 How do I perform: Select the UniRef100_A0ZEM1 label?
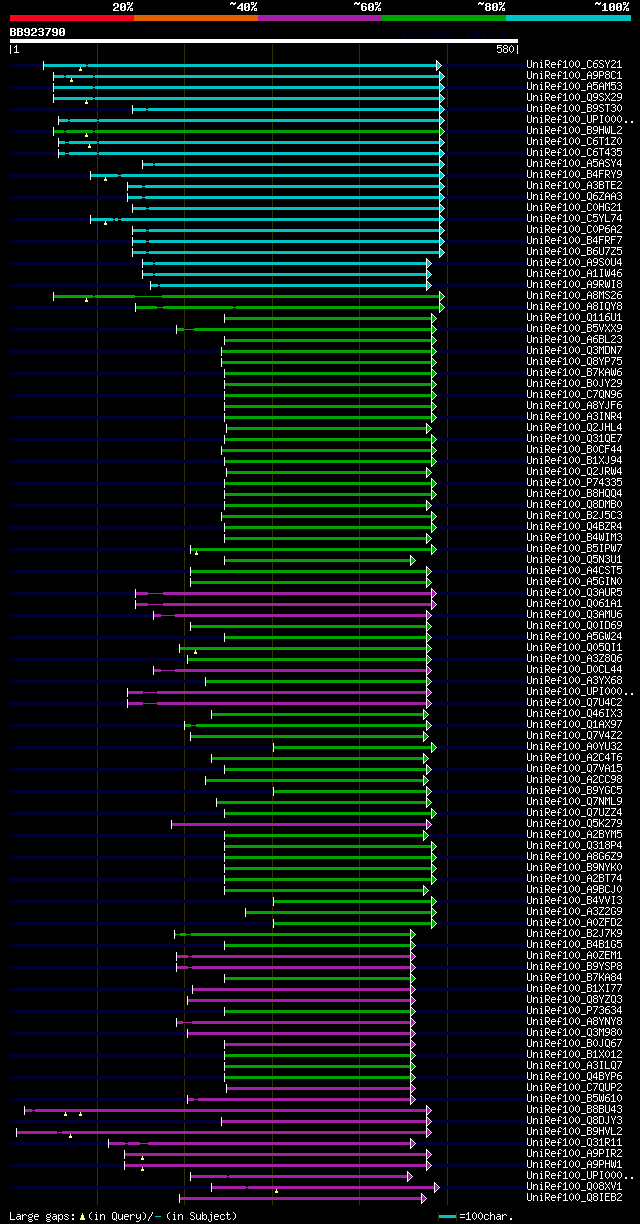coord(574,955)
